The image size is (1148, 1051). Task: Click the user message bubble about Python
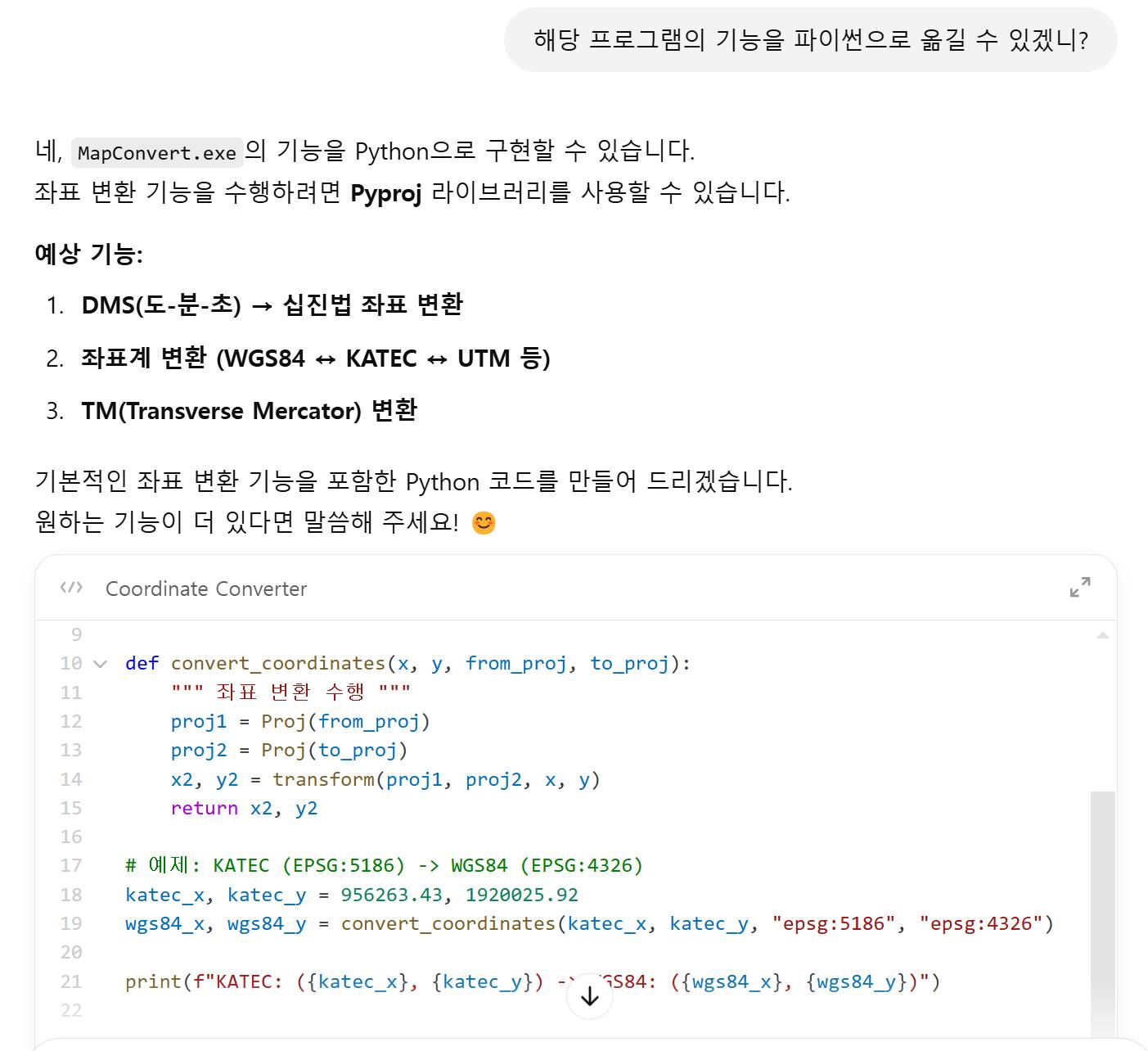click(810, 40)
